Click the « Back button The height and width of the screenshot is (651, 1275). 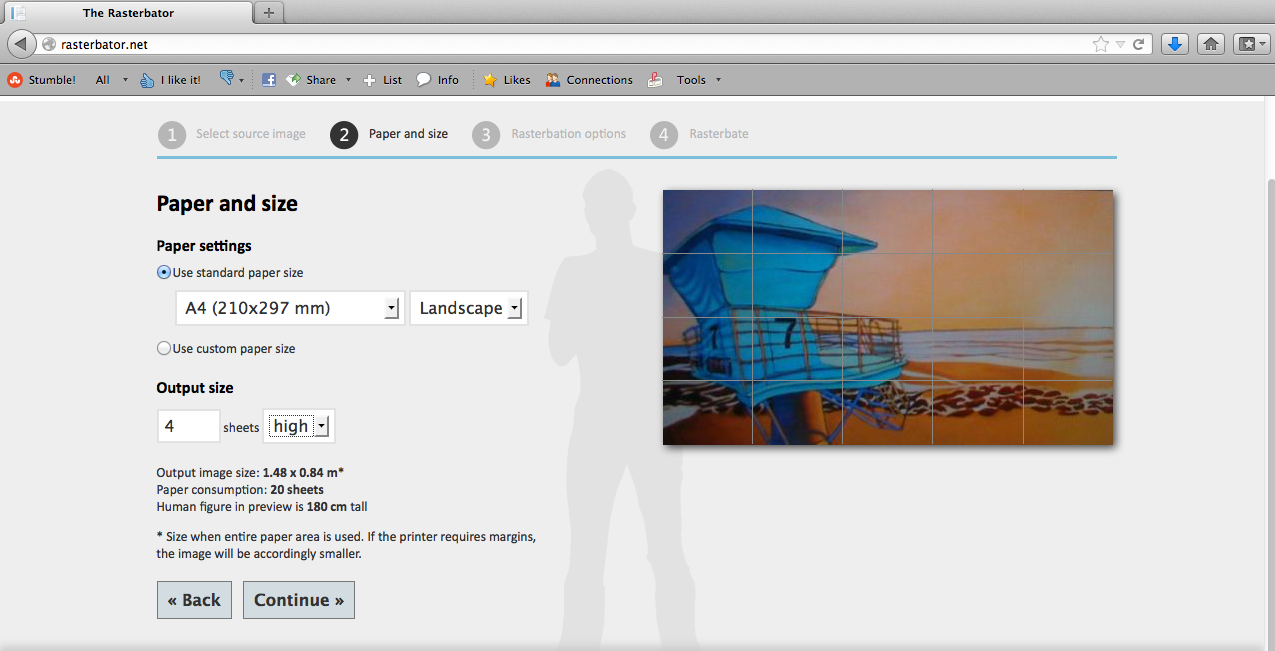pos(194,600)
